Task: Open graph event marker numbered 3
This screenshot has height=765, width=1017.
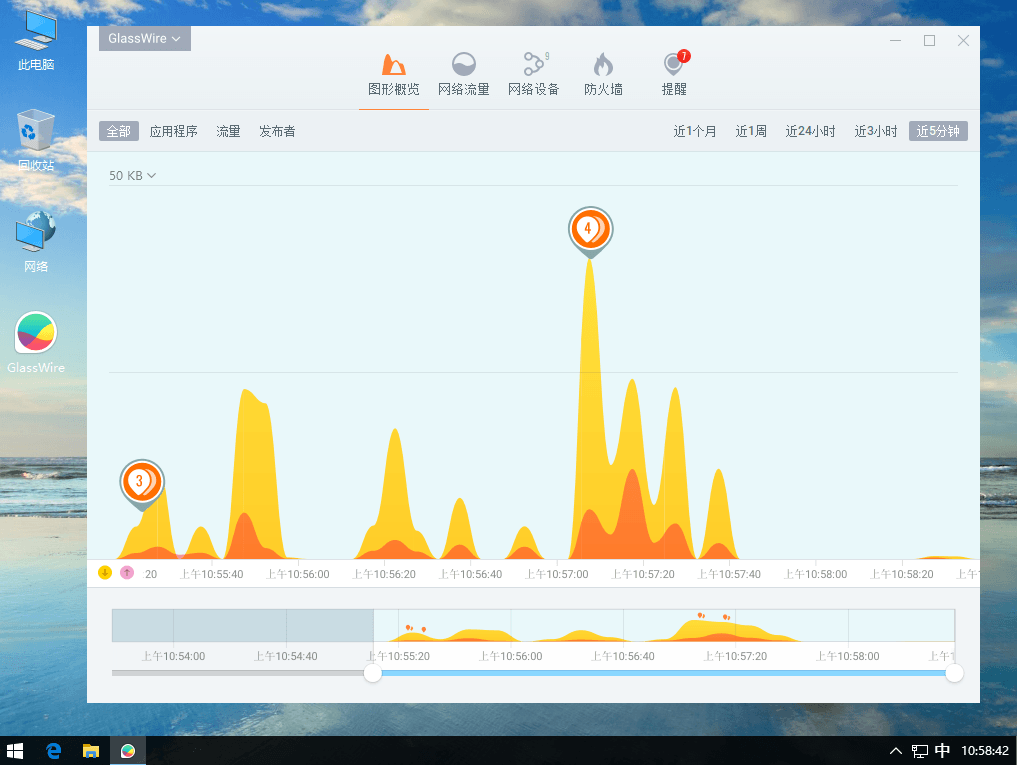Action: [141, 484]
